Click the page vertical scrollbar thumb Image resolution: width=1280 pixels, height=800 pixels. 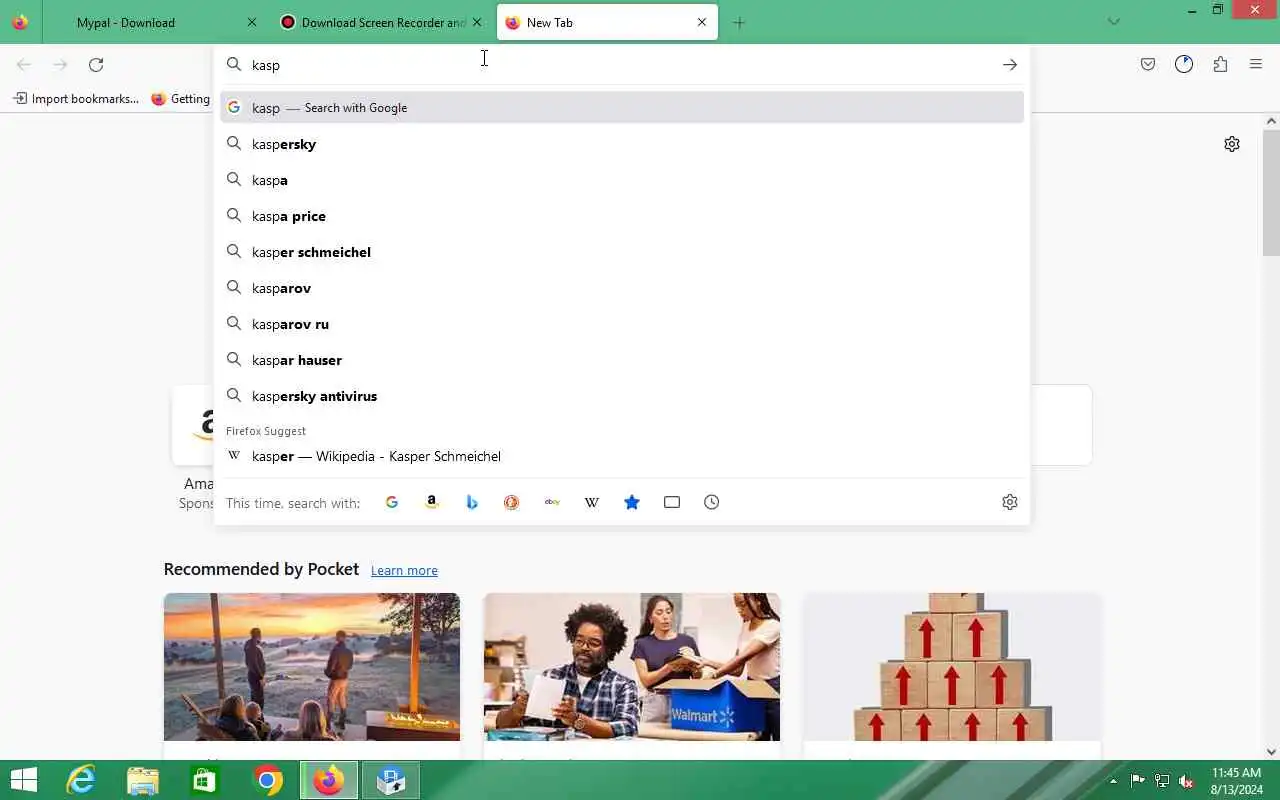point(1271,192)
